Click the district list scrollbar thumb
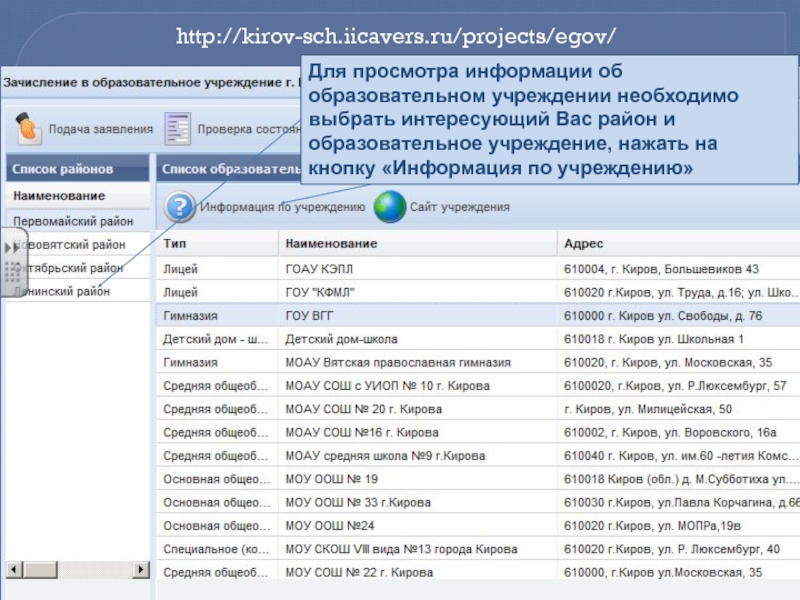This screenshot has width=800, height=600. pyautogui.click(x=40, y=569)
